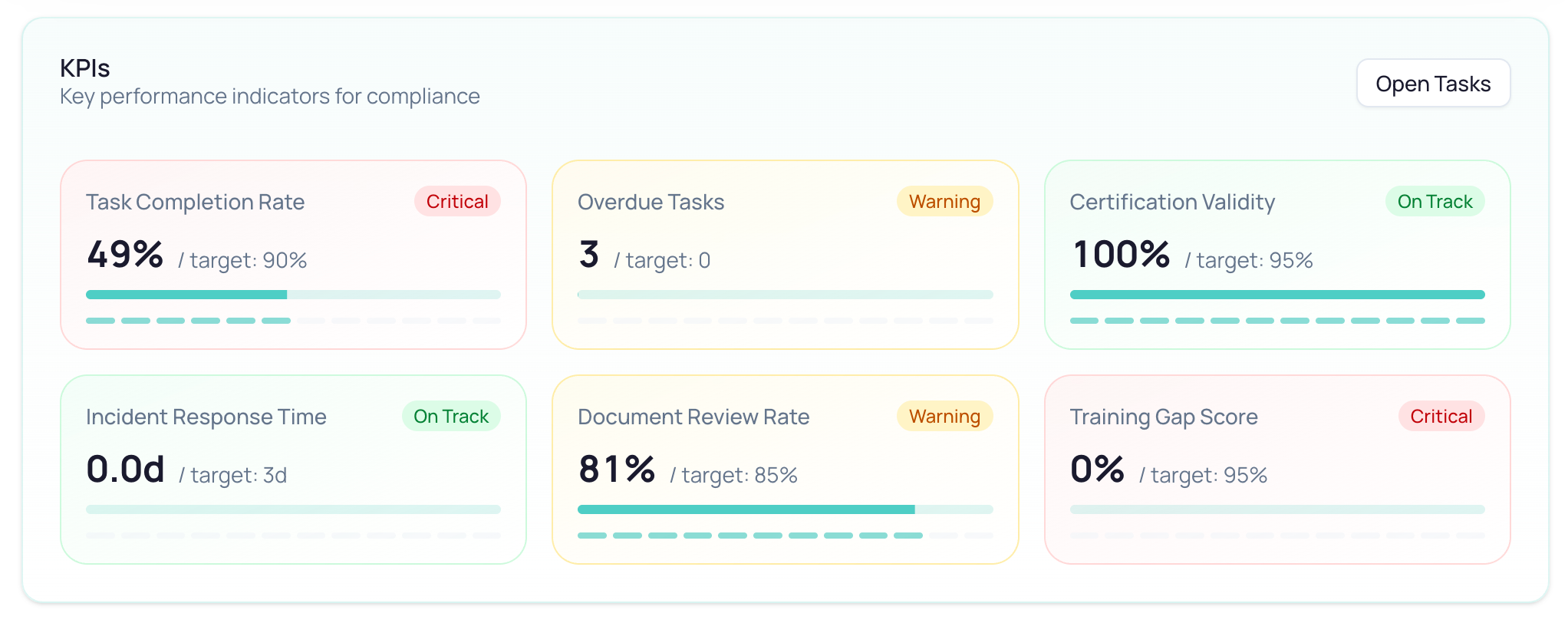Click the 49% value
This screenshot has width=1568, height=623.
[125, 255]
